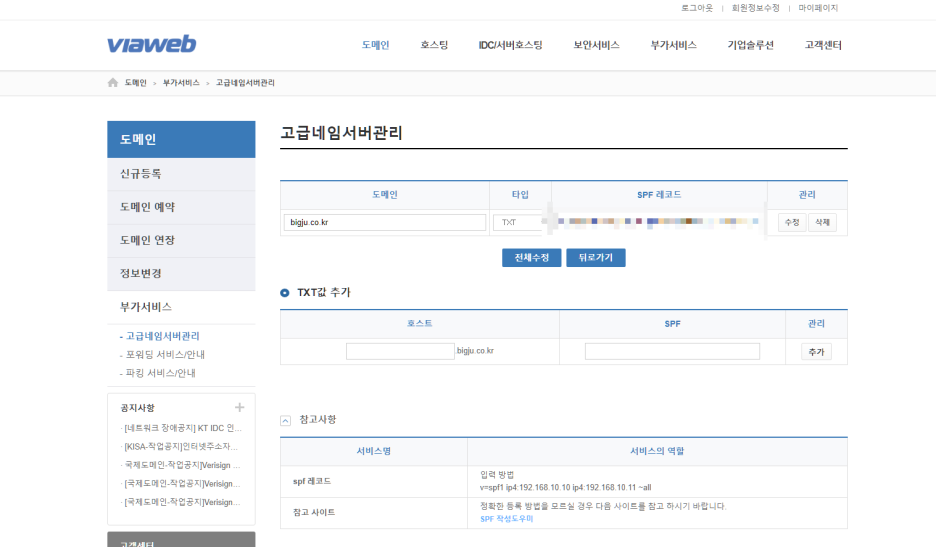Click the 전체수정 button

531,257
